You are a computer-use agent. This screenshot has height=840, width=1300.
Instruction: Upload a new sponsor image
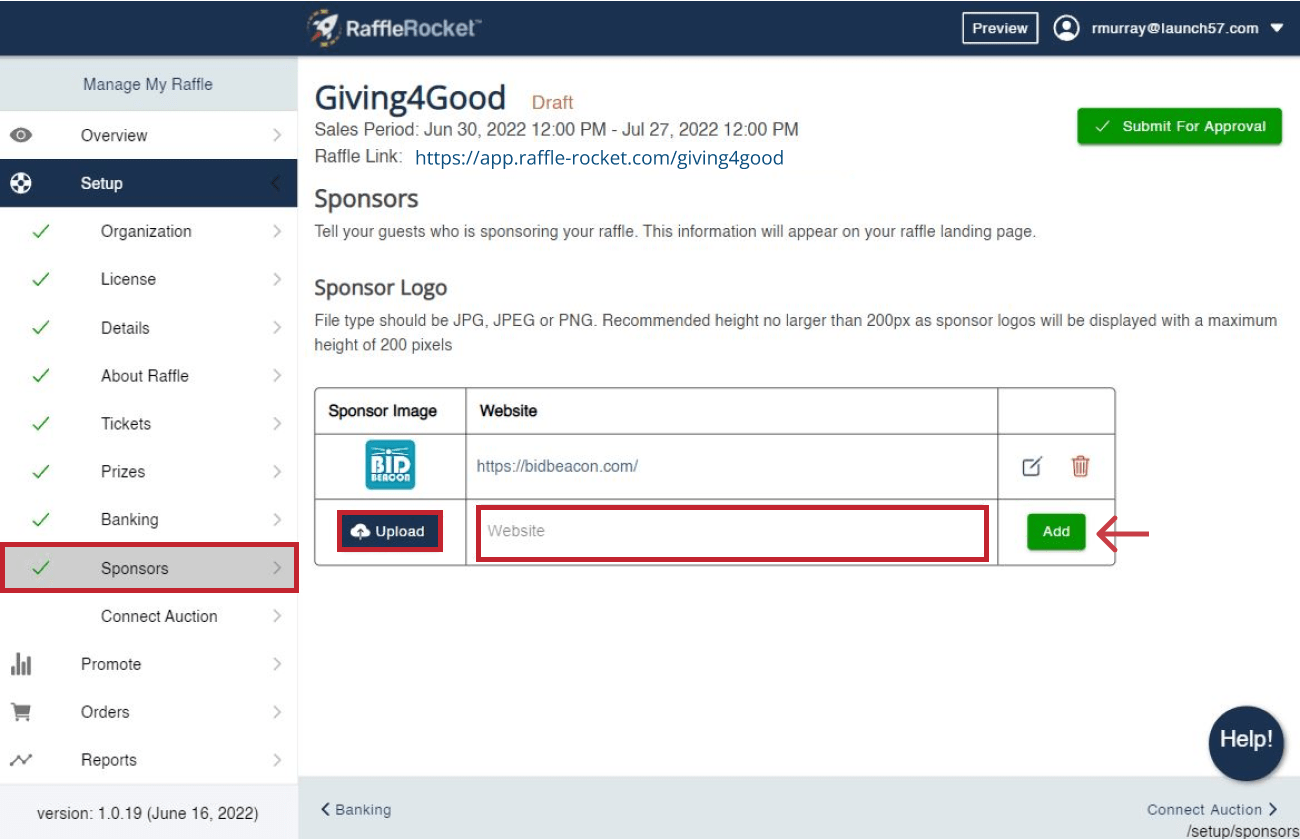pyautogui.click(x=390, y=531)
